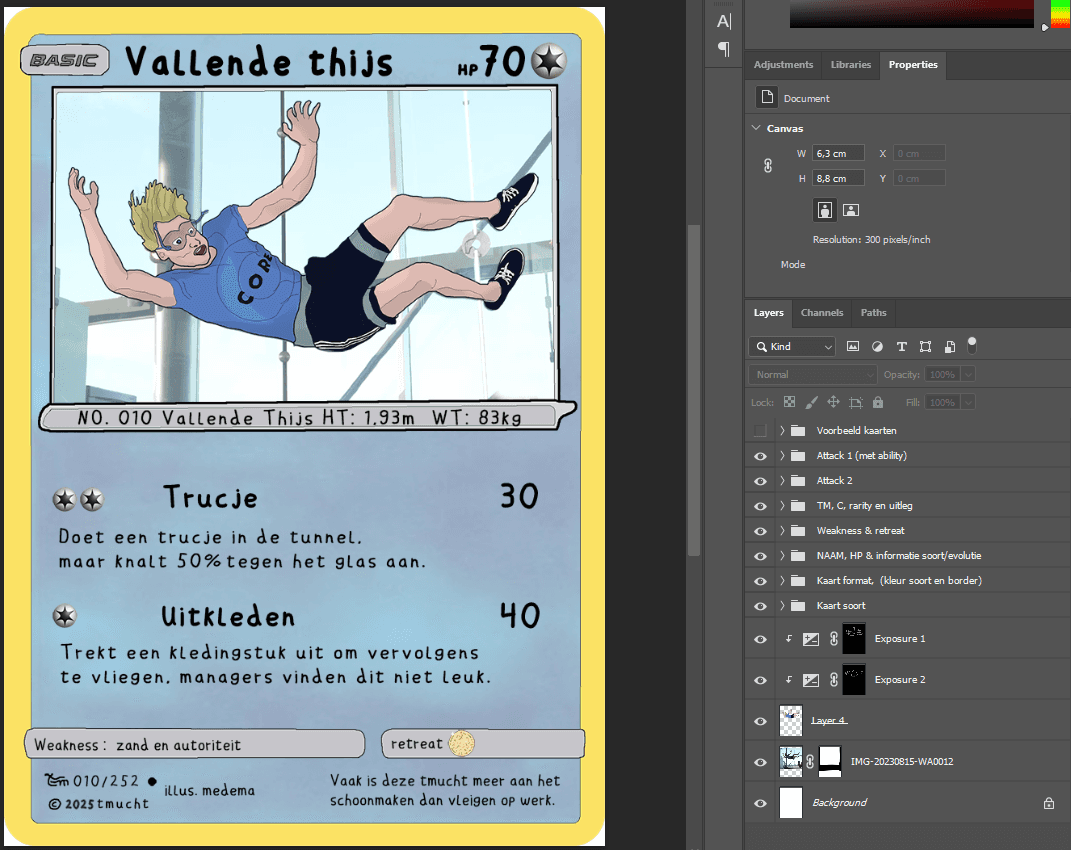This screenshot has width=1071, height=850.
Task: Expand the Kaart soort group
Action: tap(782, 606)
